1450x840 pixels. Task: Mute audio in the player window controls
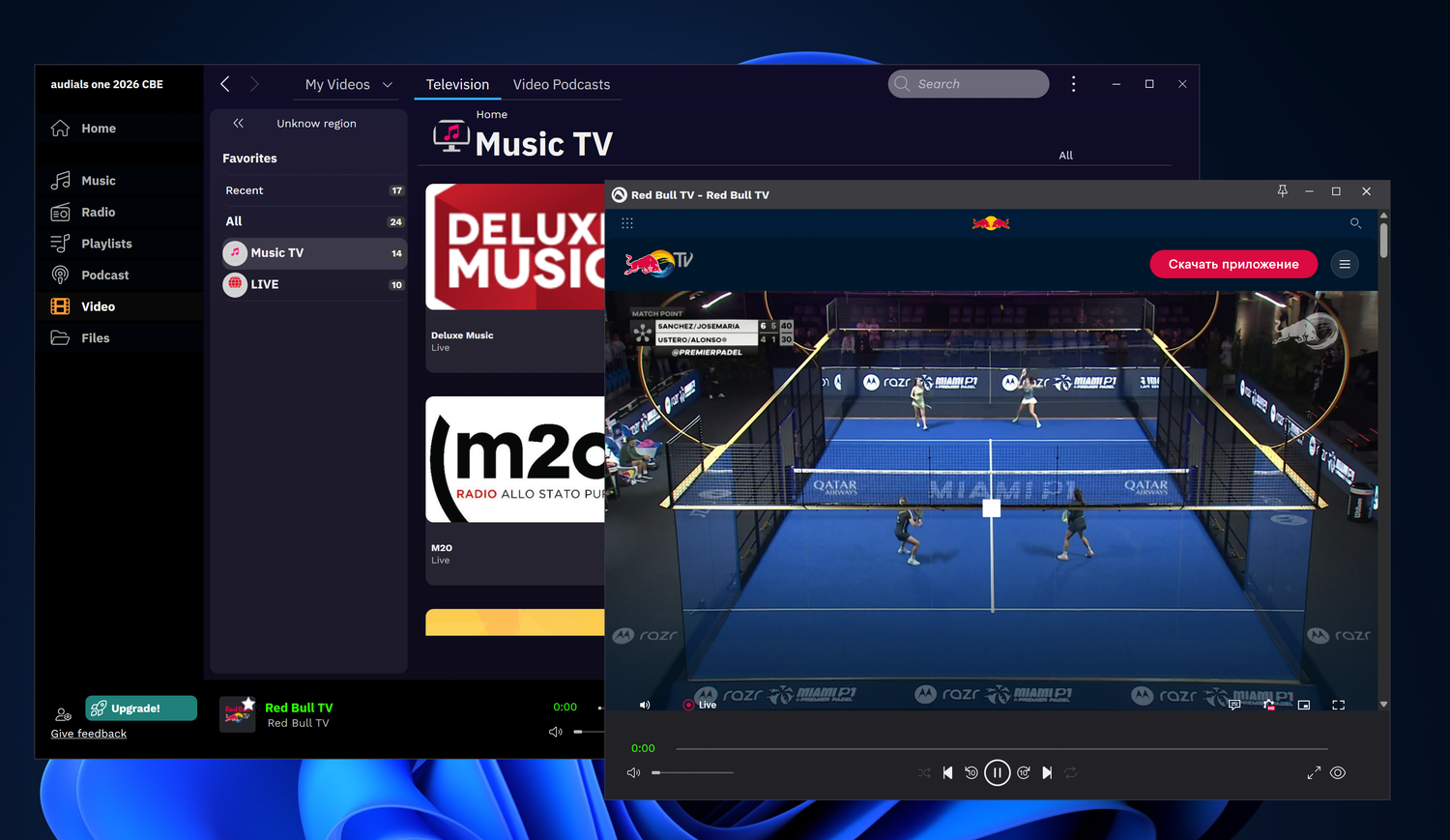click(633, 773)
